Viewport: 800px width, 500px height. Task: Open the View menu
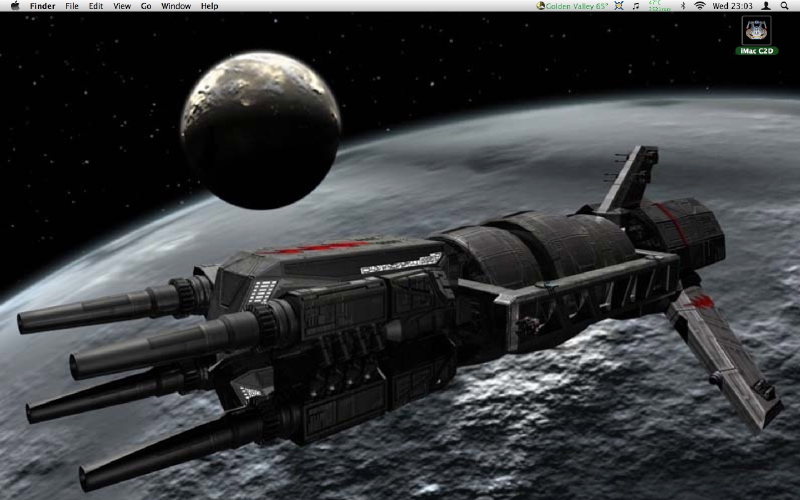pyautogui.click(x=122, y=6)
